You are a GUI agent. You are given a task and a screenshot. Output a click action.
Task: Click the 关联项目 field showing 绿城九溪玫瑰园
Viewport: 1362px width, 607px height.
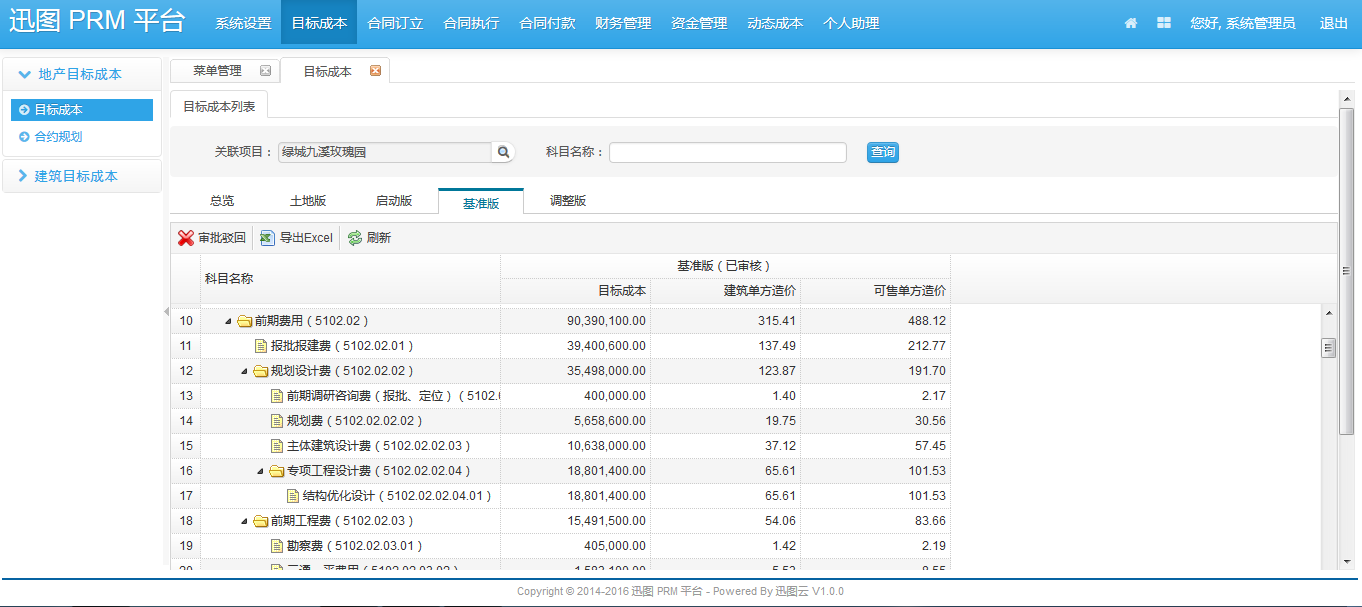click(385, 152)
